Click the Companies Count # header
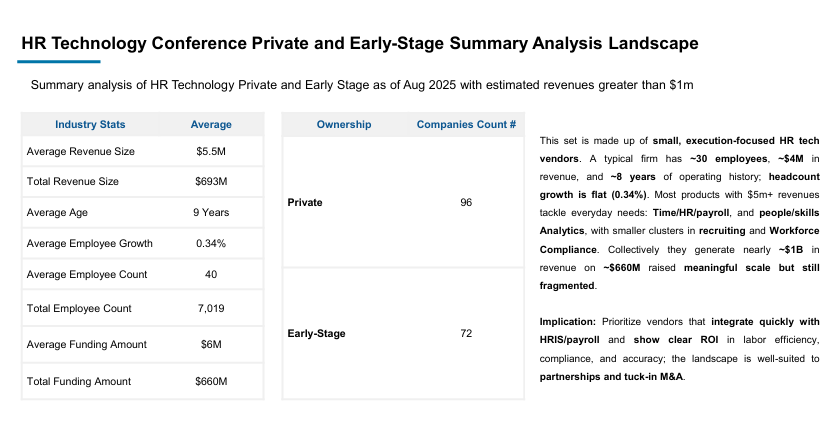Viewport: 825px width, 422px height. (x=466, y=124)
